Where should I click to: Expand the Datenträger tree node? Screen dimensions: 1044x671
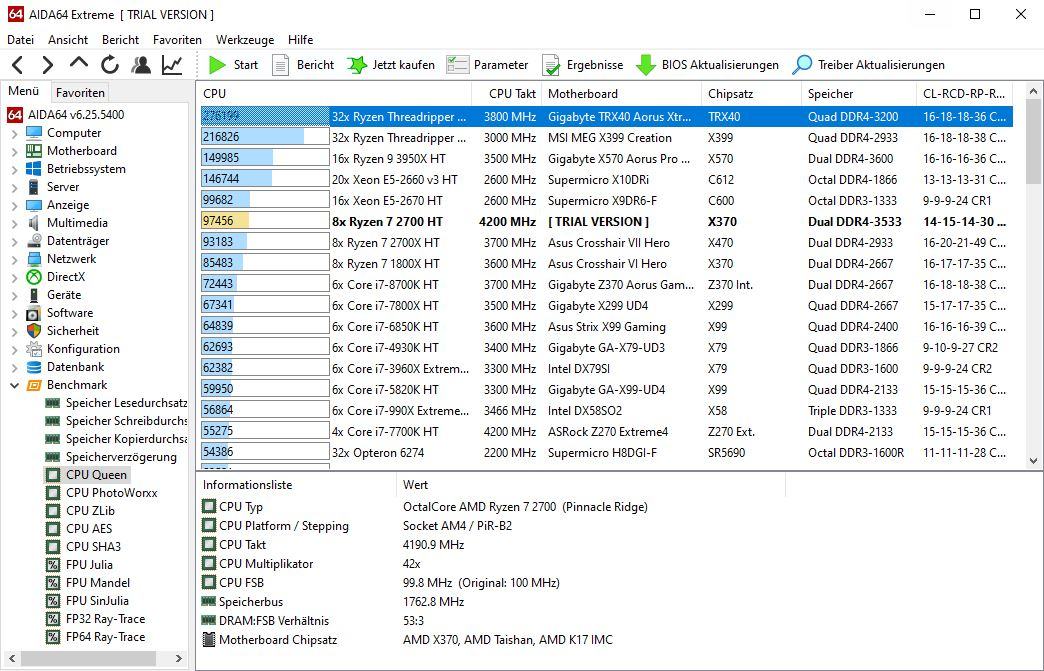click(15, 241)
